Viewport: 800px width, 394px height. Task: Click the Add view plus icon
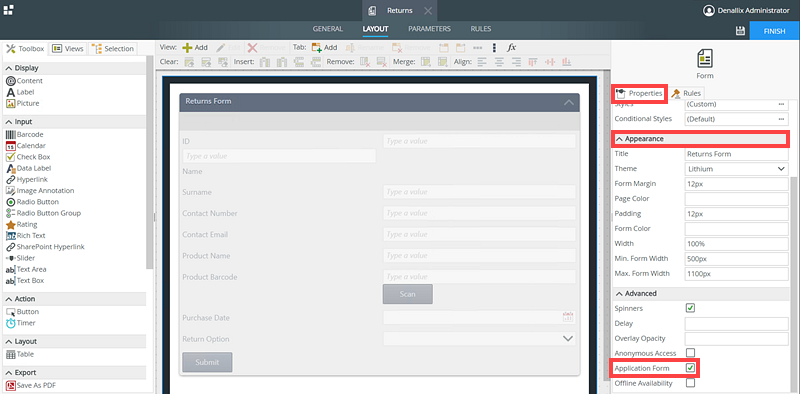187,47
